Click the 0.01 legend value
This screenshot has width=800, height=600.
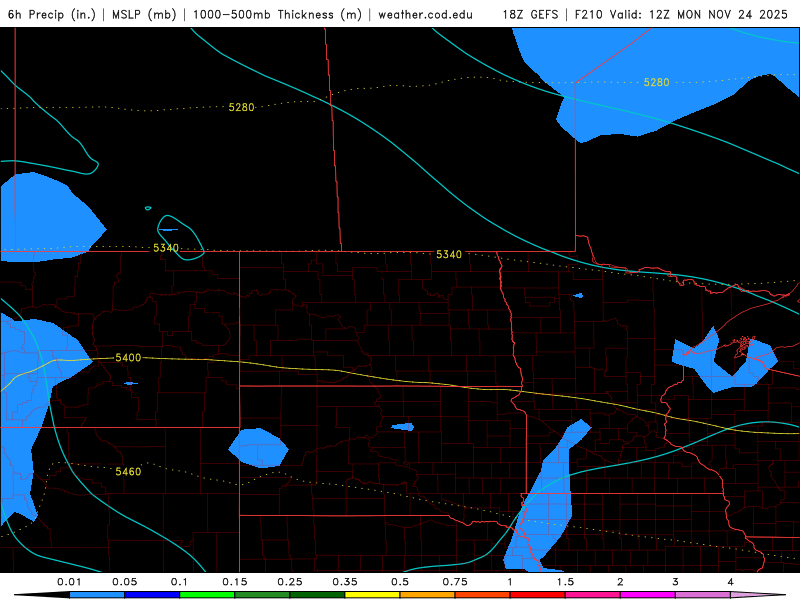click(69, 582)
